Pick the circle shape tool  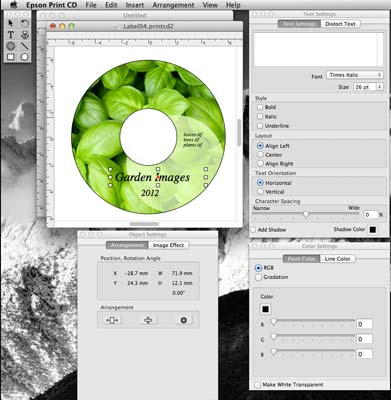pyautogui.click(x=24, y=57)
